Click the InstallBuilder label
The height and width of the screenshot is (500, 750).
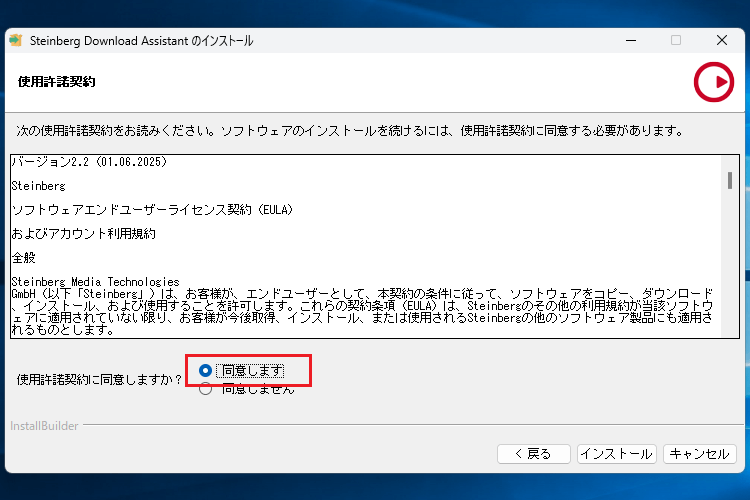[x=44, y=426]
